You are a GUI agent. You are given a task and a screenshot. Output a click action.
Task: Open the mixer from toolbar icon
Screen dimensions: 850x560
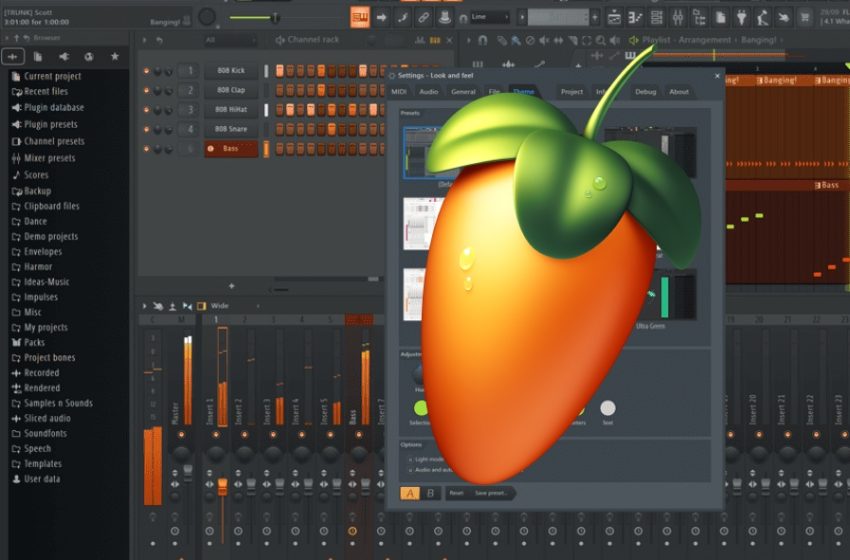pos(678,17)
